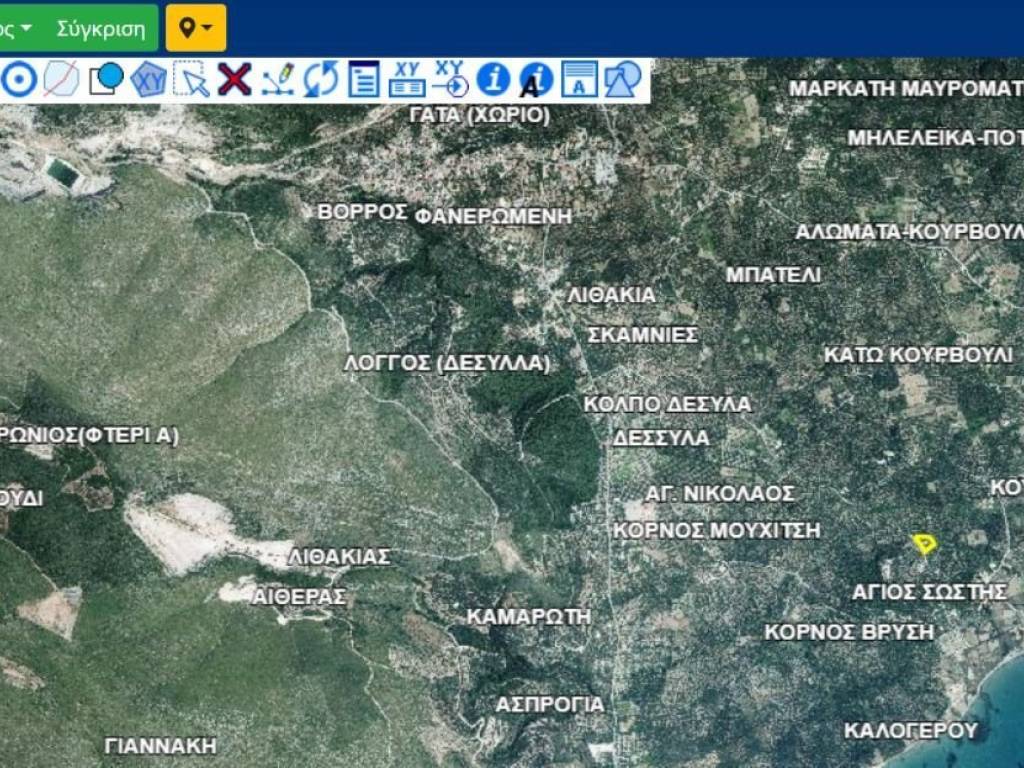The height and width of the screenshot is (768, 1024).
Task: Select the crossed-out polygon tool
Action: pyautogui.click(x=61, y=79)
